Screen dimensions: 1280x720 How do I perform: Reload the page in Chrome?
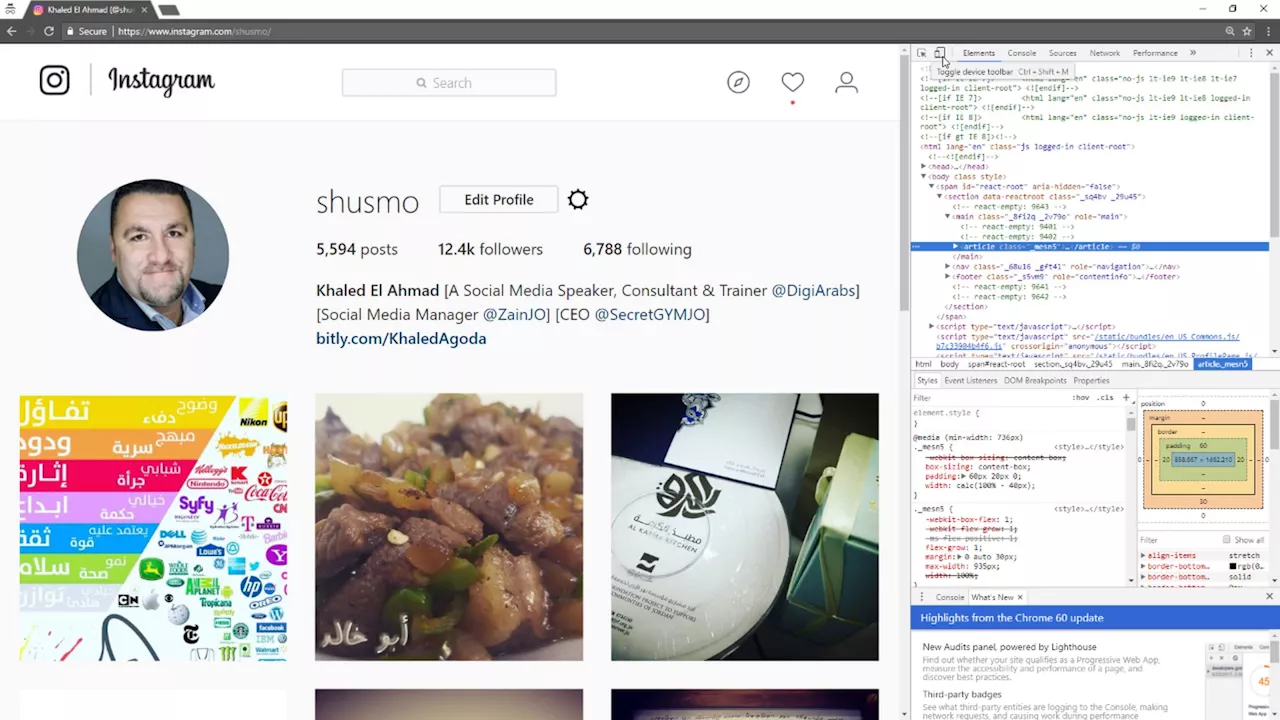point(48,31)
